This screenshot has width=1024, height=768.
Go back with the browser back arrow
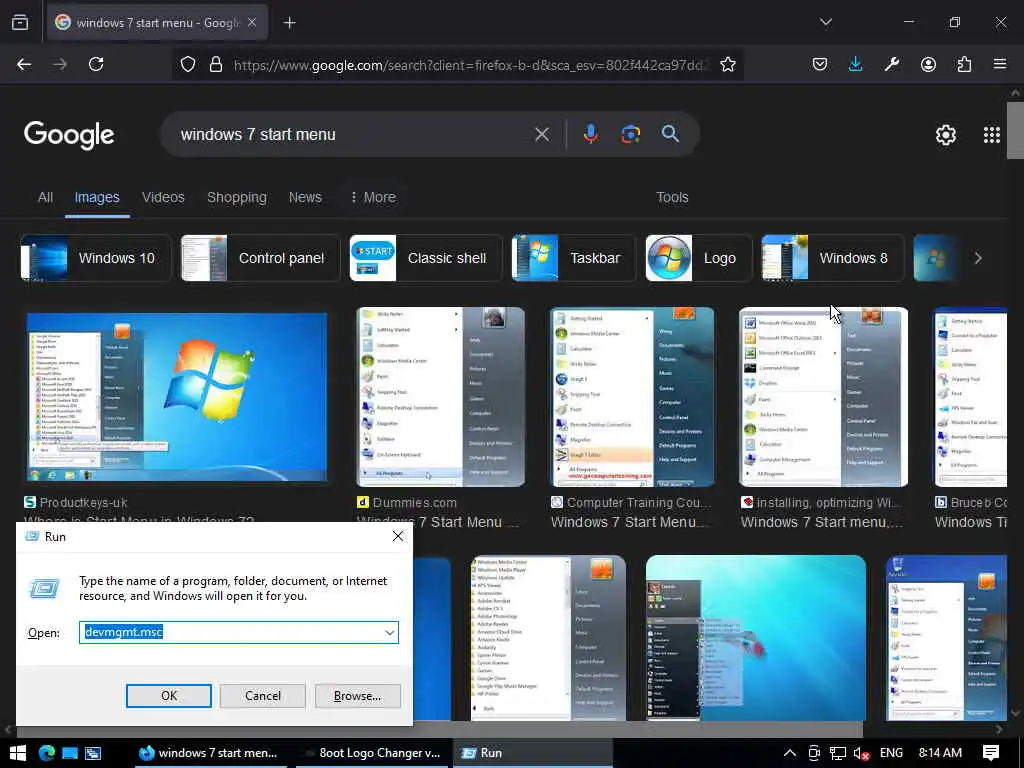(x=24, y=64)
